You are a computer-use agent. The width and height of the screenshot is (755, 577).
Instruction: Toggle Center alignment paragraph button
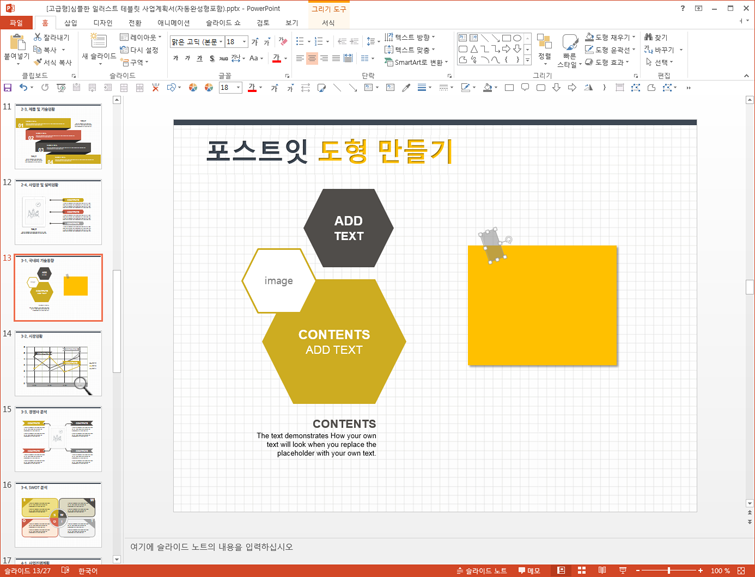coord(312,58)
